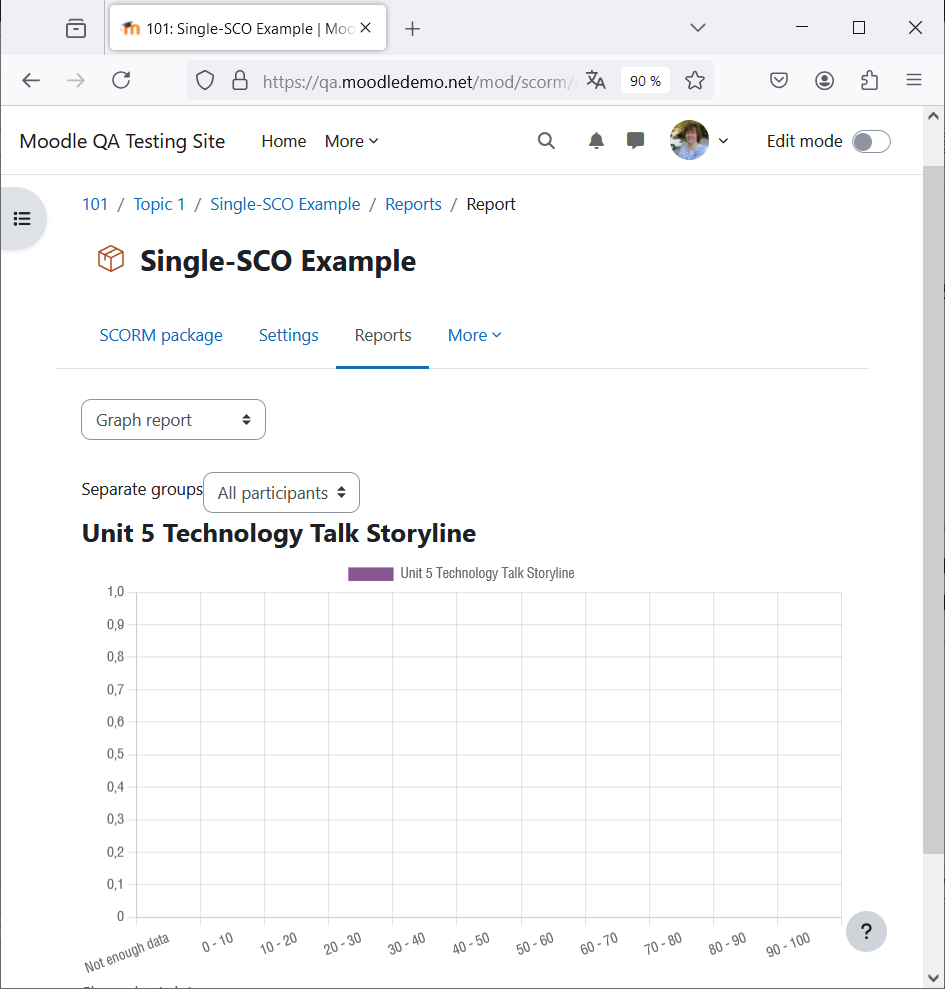Bookmark this page with star icon
The height and width of the screenshot is (989, 945).
[x=695, y=80]
